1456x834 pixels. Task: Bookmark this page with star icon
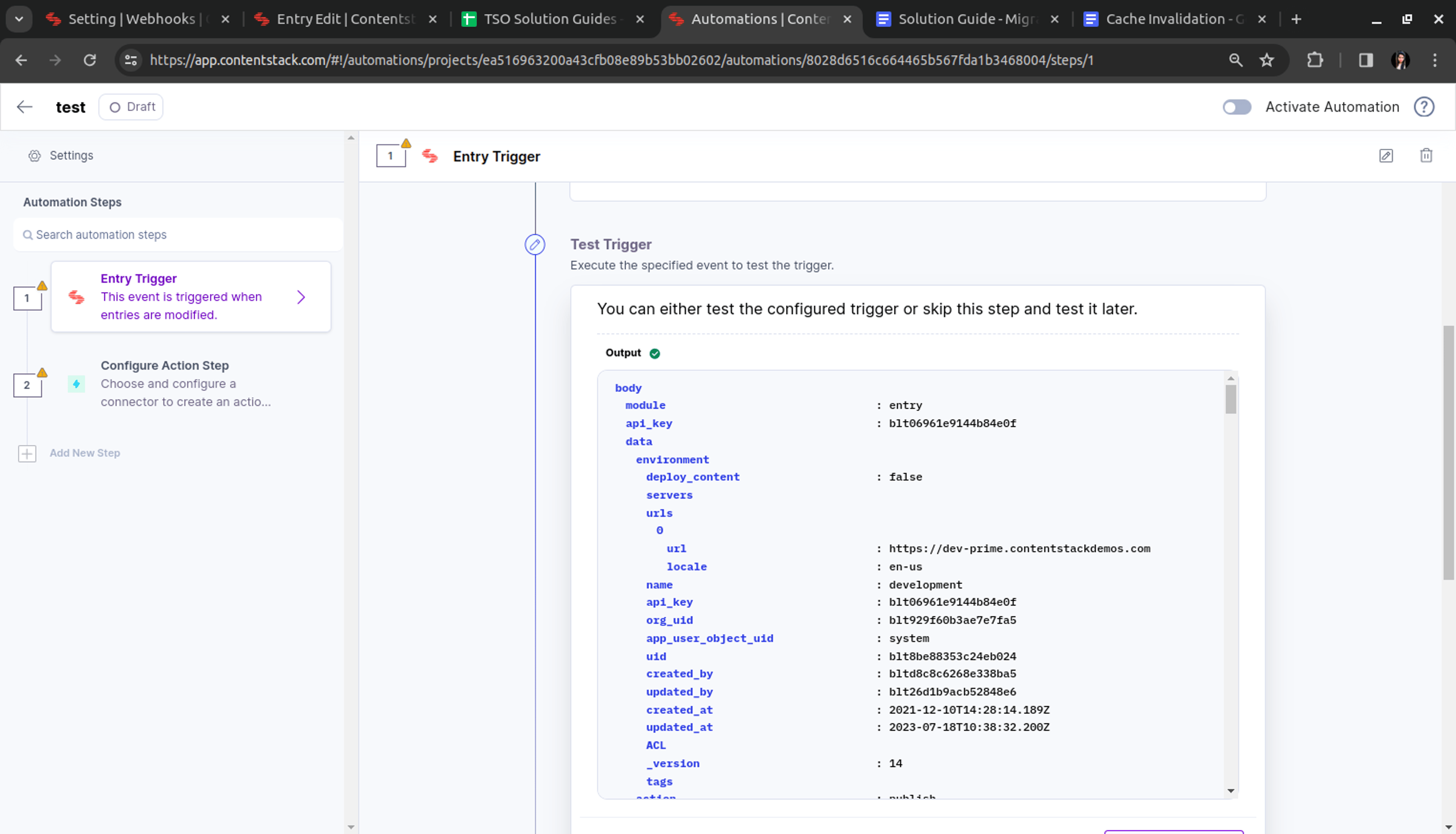[1266, 60]
